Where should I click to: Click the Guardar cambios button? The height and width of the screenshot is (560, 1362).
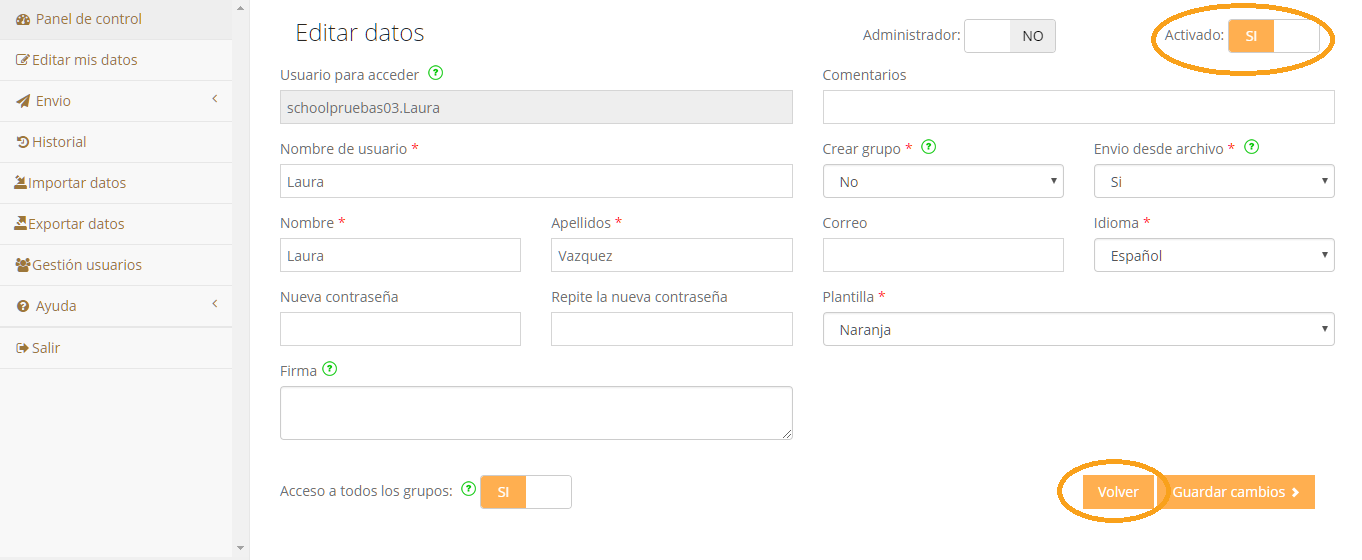[1235, 492]
